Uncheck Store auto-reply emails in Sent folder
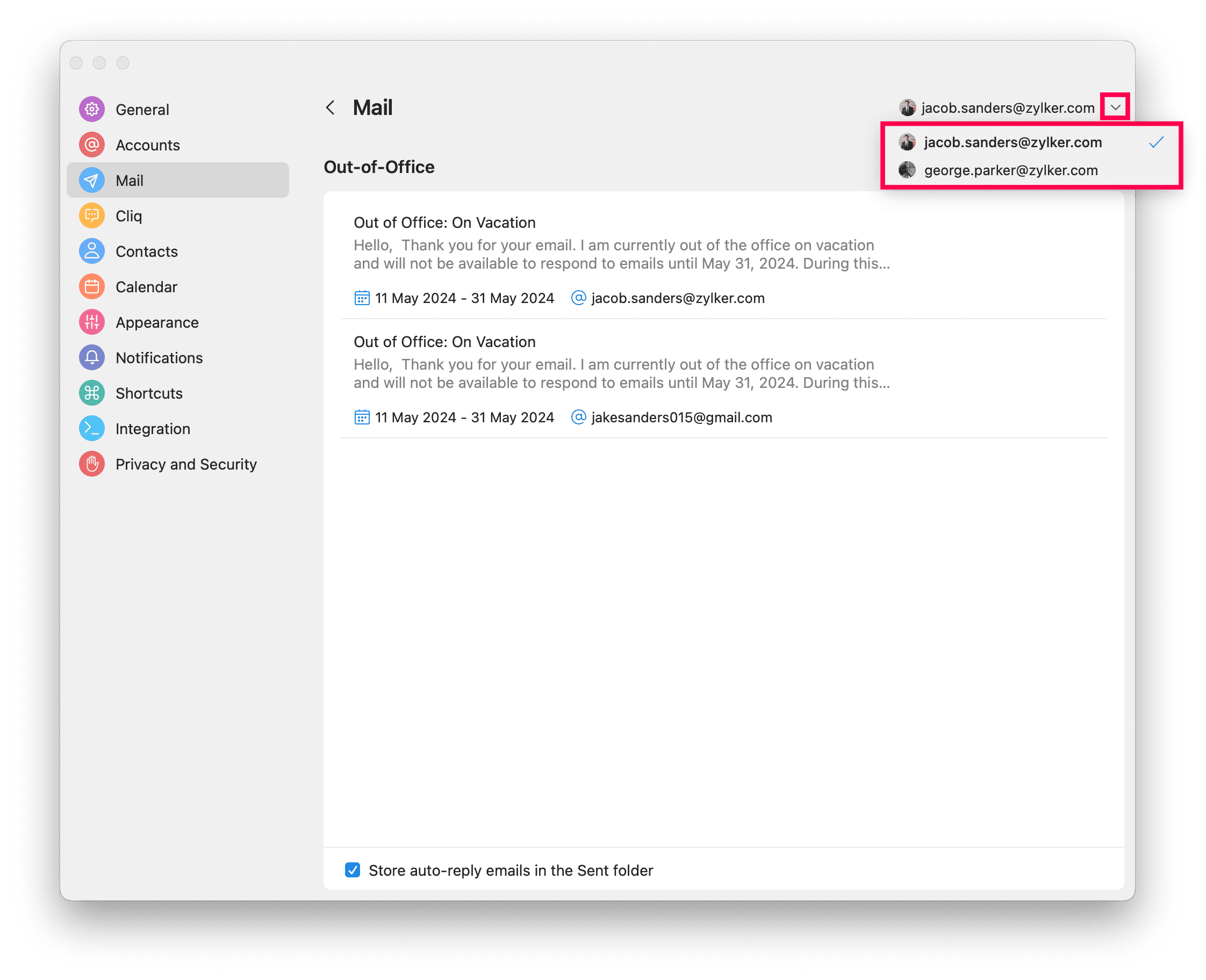 pyautogui.click(x=353, y=870)
